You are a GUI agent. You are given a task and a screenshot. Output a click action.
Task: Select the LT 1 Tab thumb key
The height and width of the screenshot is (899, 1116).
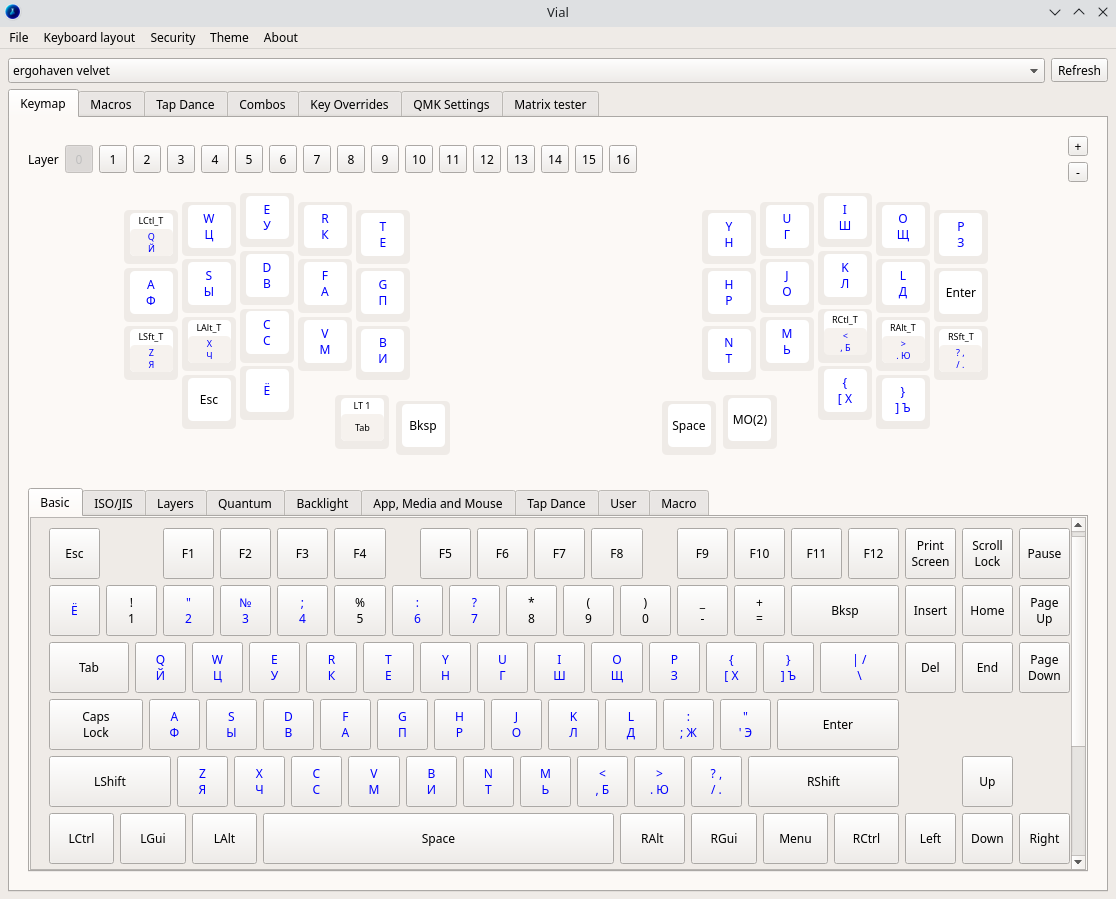tap(362, 421)
